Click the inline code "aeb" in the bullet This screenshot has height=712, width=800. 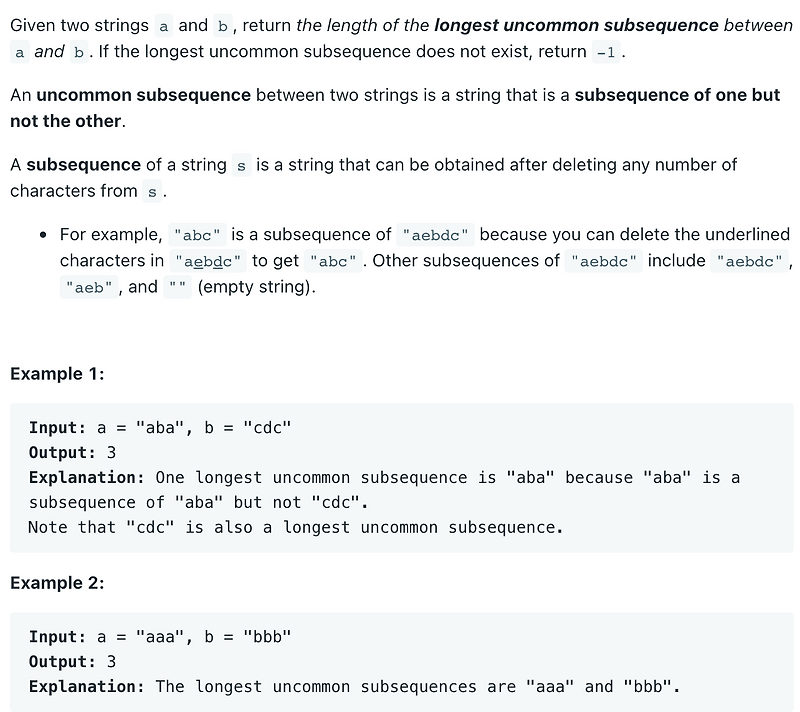click(89, 287)
